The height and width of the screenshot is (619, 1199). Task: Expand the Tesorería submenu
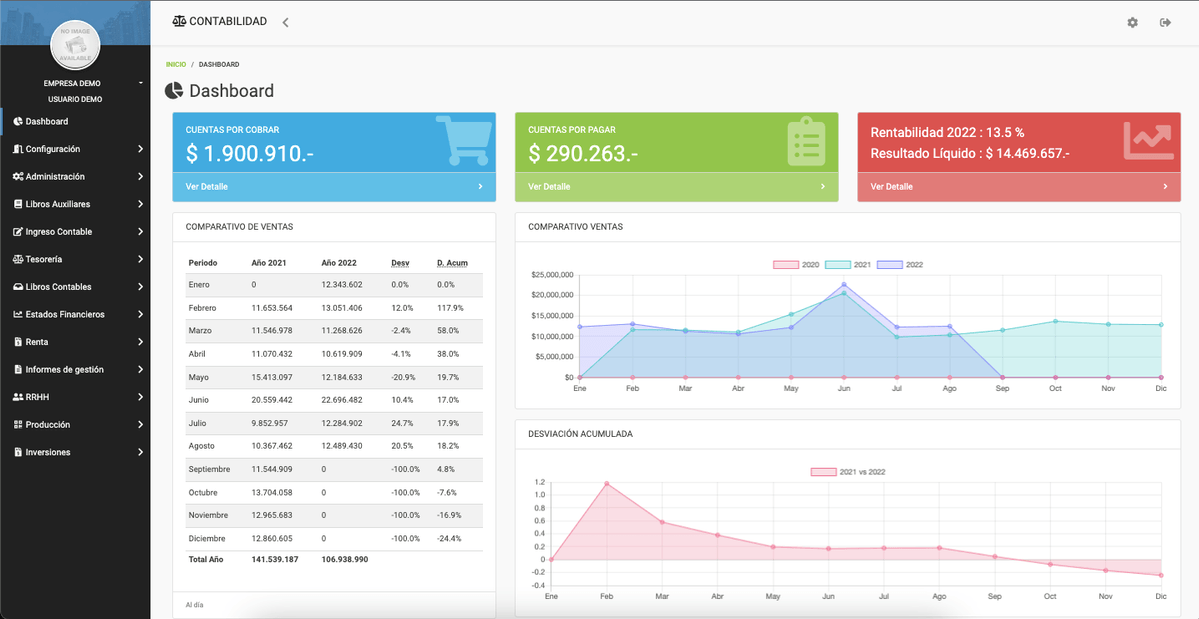[x=75, y=259]
